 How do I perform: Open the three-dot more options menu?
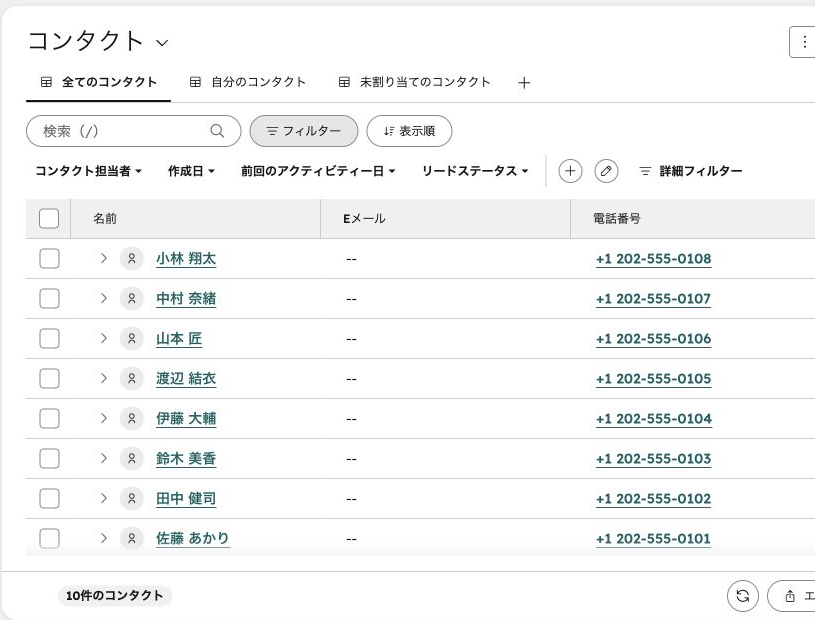point(804,42)
